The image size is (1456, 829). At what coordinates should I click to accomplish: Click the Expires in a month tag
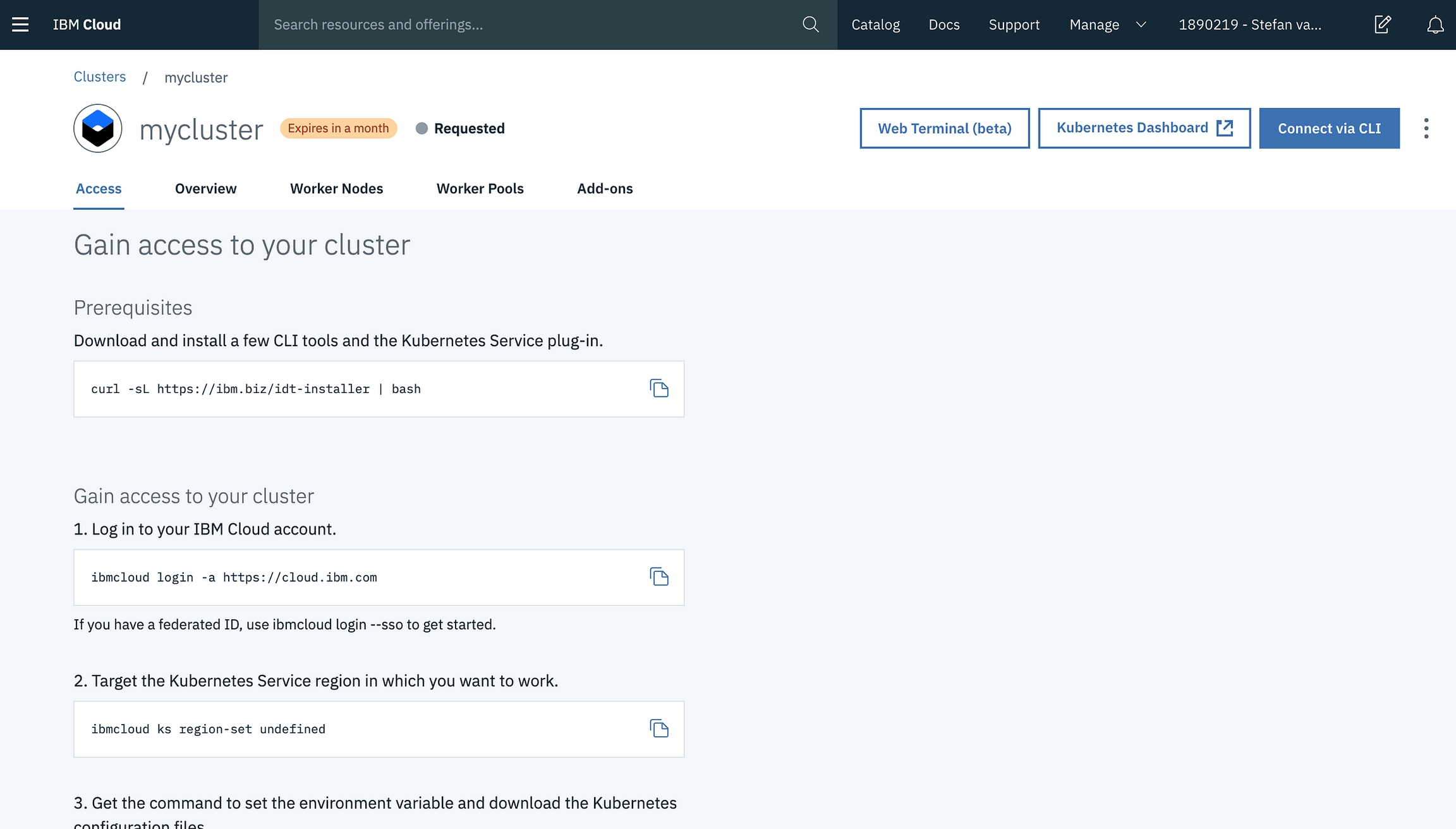point(339,128)
